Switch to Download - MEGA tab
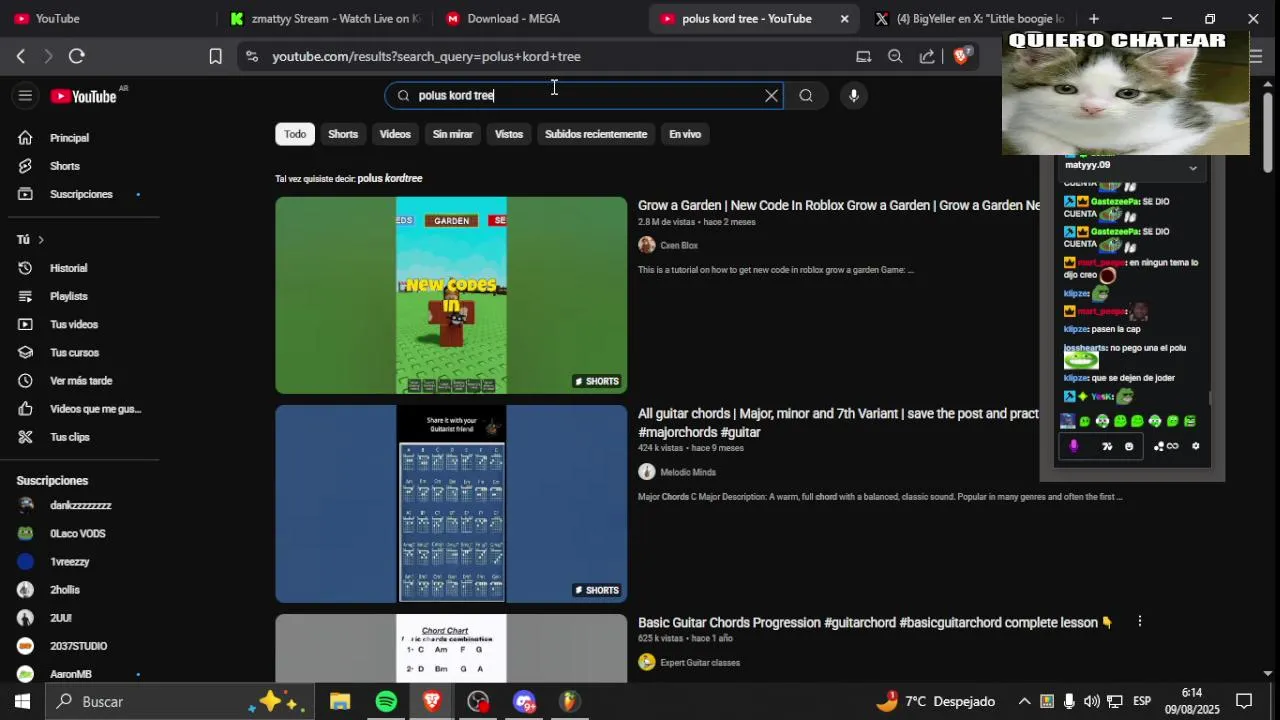 coord(513,19)
